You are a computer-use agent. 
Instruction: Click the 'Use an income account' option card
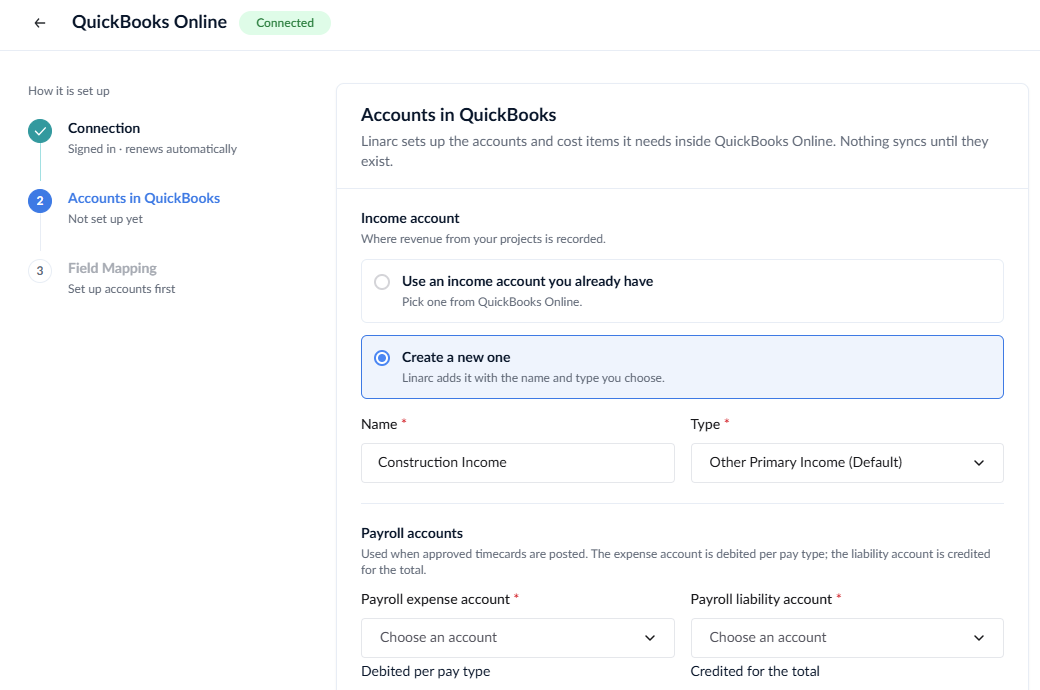point(682,291)
